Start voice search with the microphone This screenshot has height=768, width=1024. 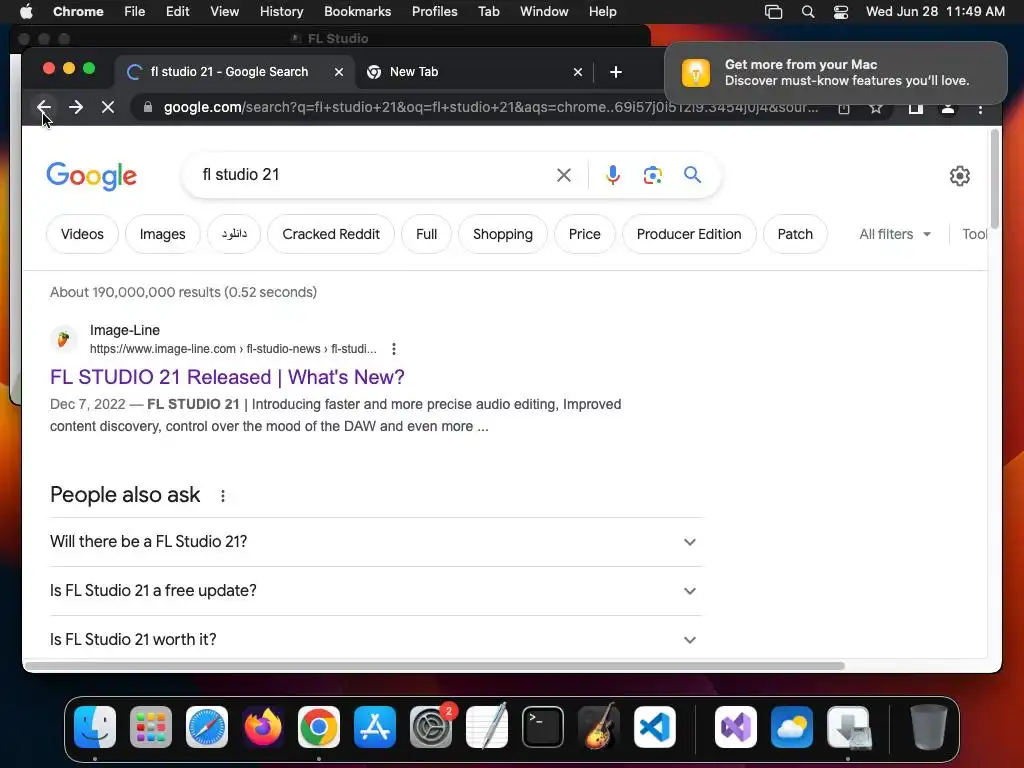[x=613, y=175]
